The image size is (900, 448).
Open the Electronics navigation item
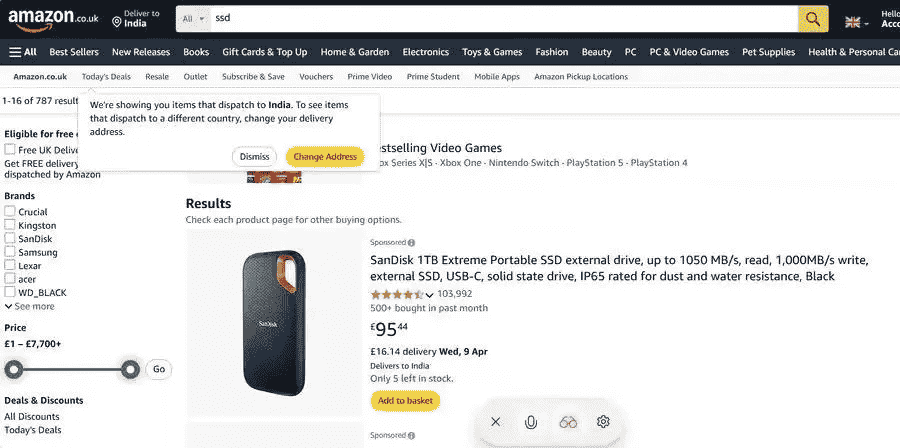tap(426, 52)
